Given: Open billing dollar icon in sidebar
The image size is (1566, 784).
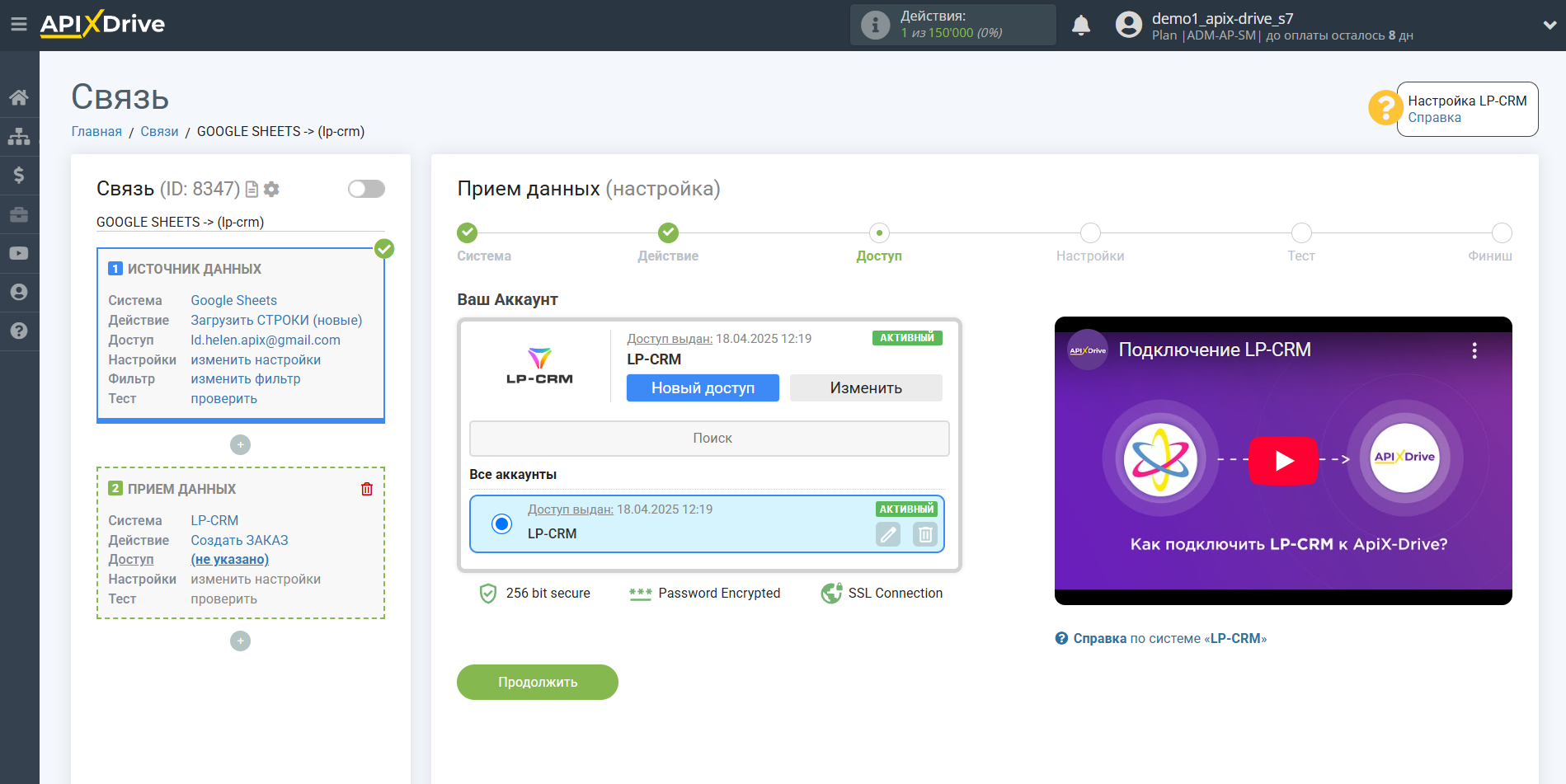Looking at the screenshot, I should pyautogui.click(x=19, y=176).
